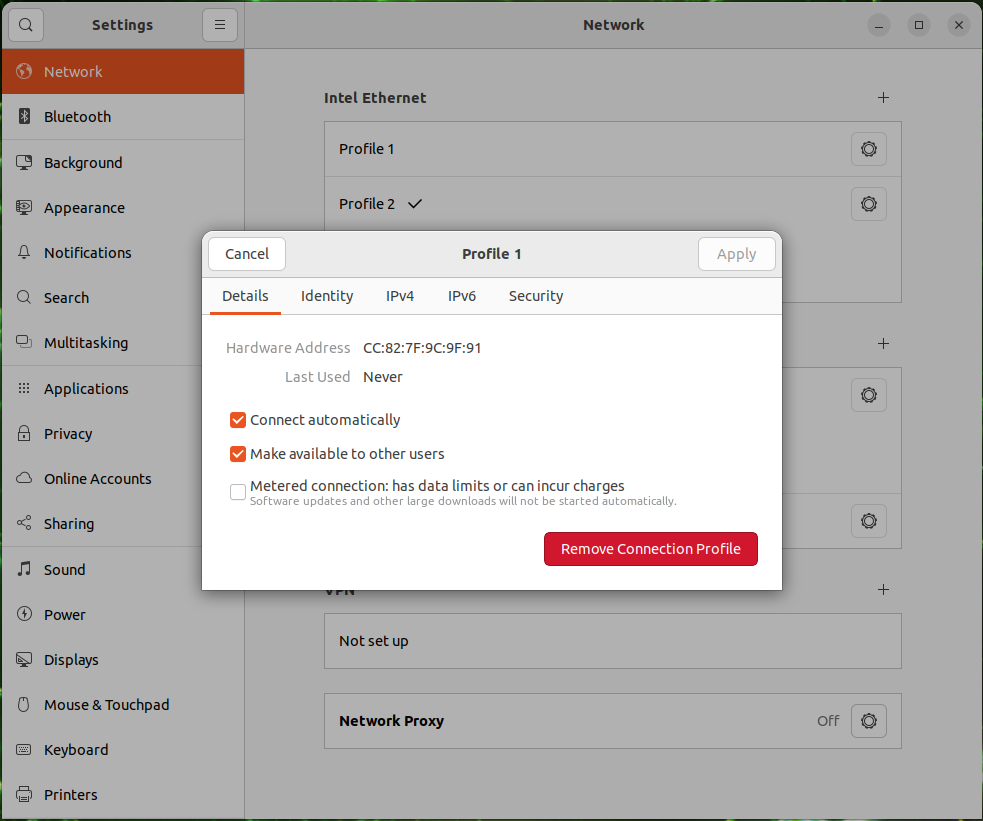Open gear settings for Profile 2
This screenshot has height=821, width=983.
coord(868,204)
